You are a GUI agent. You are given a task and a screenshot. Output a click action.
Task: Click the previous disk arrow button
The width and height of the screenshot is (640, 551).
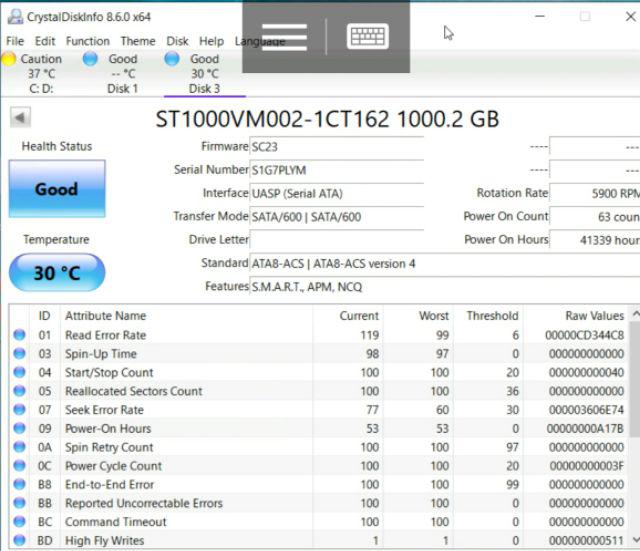(x=19, y=118)
